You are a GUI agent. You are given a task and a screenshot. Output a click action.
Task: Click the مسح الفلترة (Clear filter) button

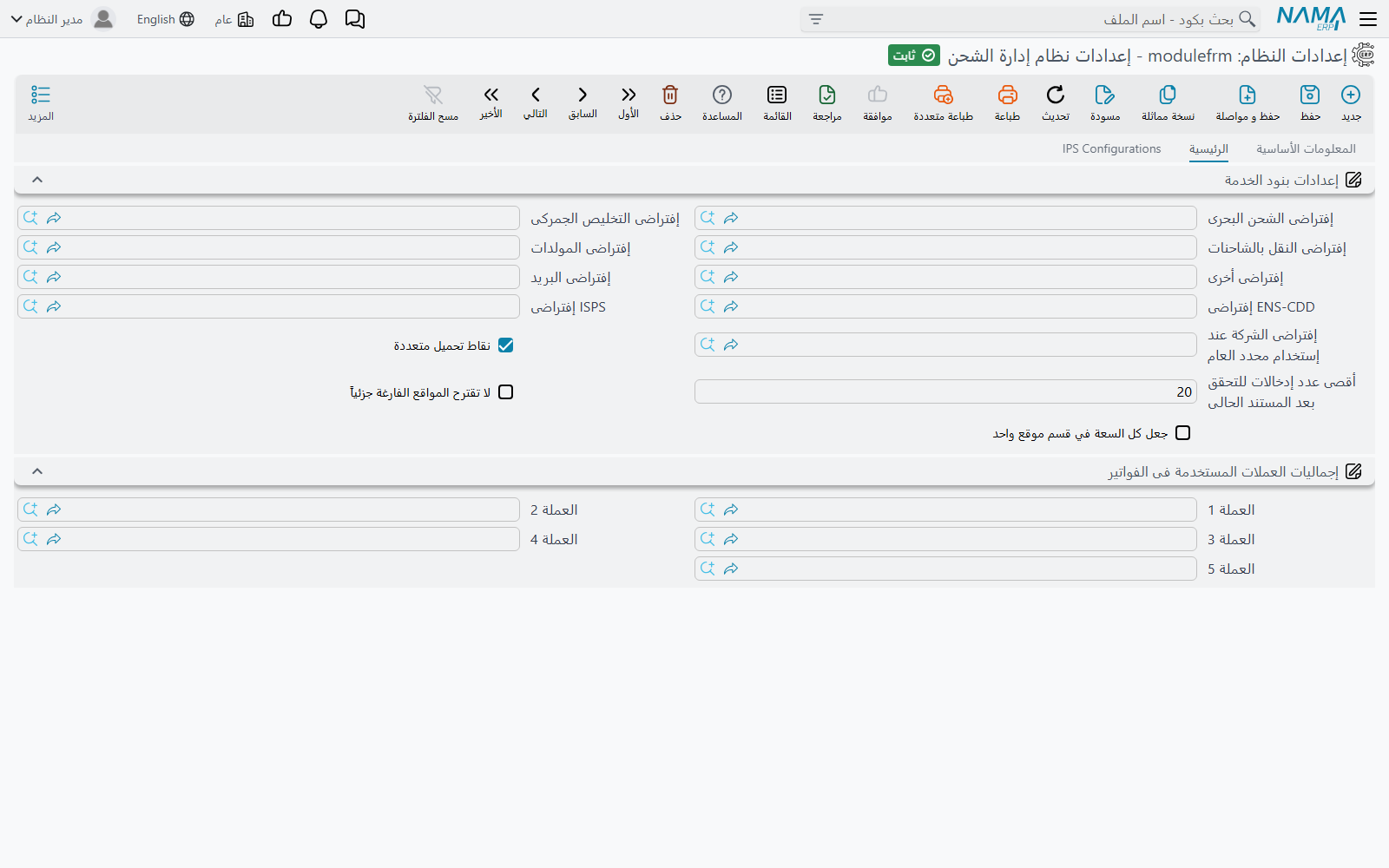tap(433, 102)
